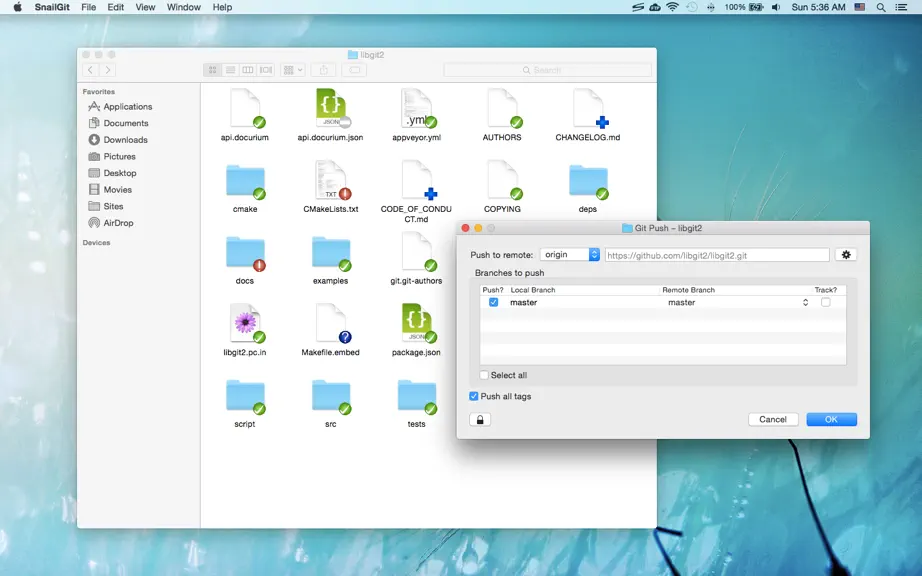
Task: Enable the Track checkbox for master
Action: [x=826, y=302]
